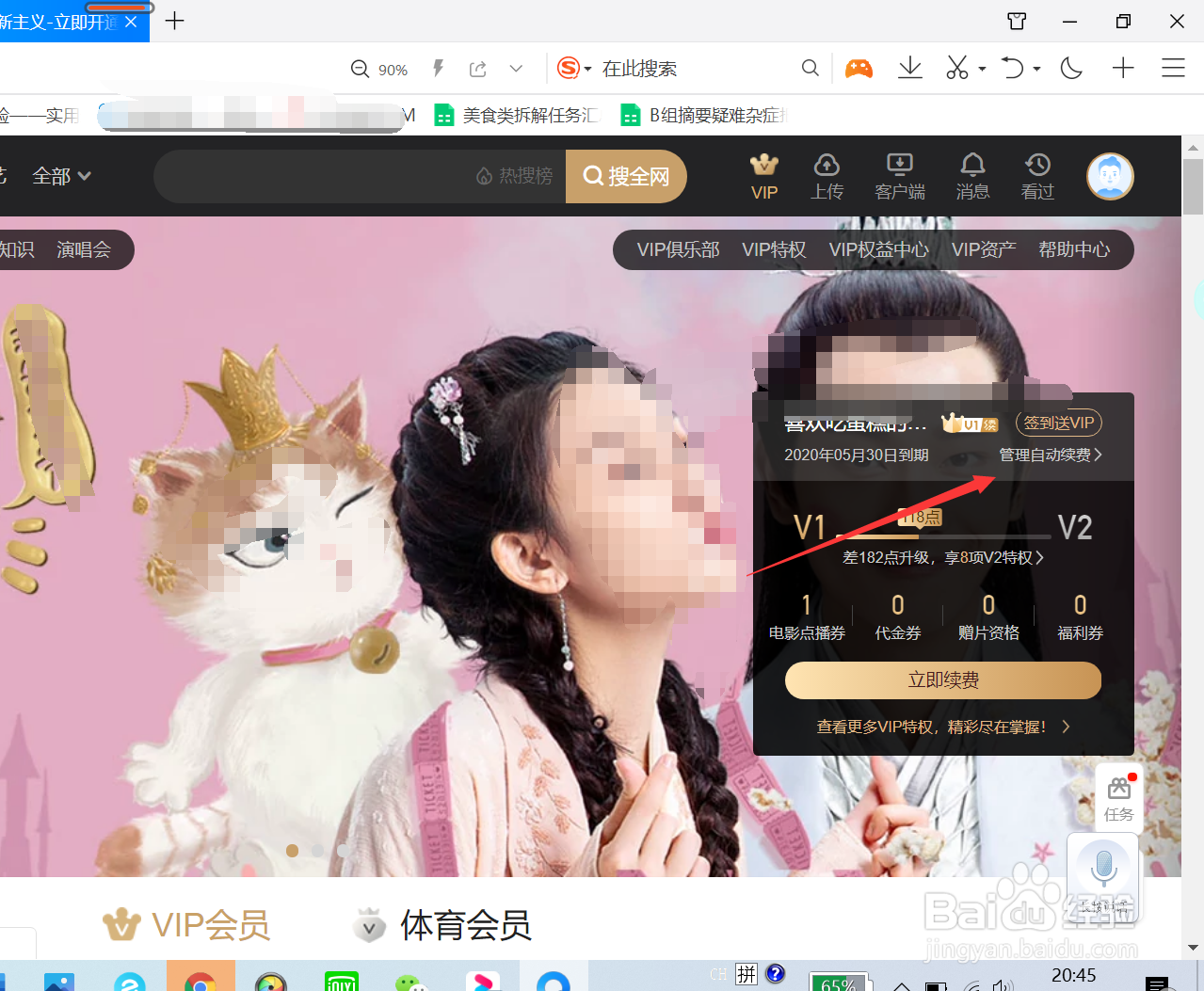The image size is (1204, 991).
Task: Open the VIP权益中心 menu item
Action: pyautogui.click(x=878, y=249)
